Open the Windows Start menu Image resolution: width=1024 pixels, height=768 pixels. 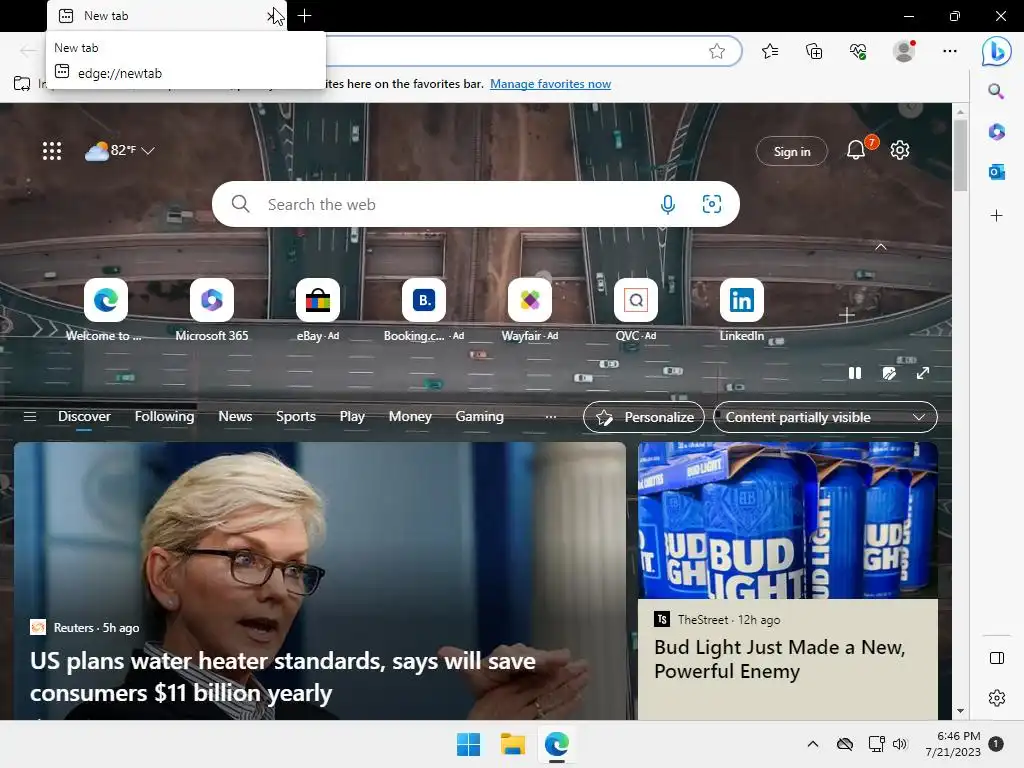(468, 744)
